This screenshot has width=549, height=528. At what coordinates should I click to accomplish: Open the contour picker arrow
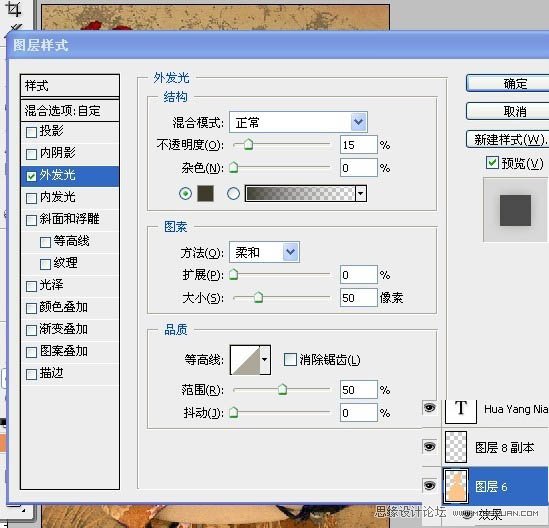pos(265,360)
